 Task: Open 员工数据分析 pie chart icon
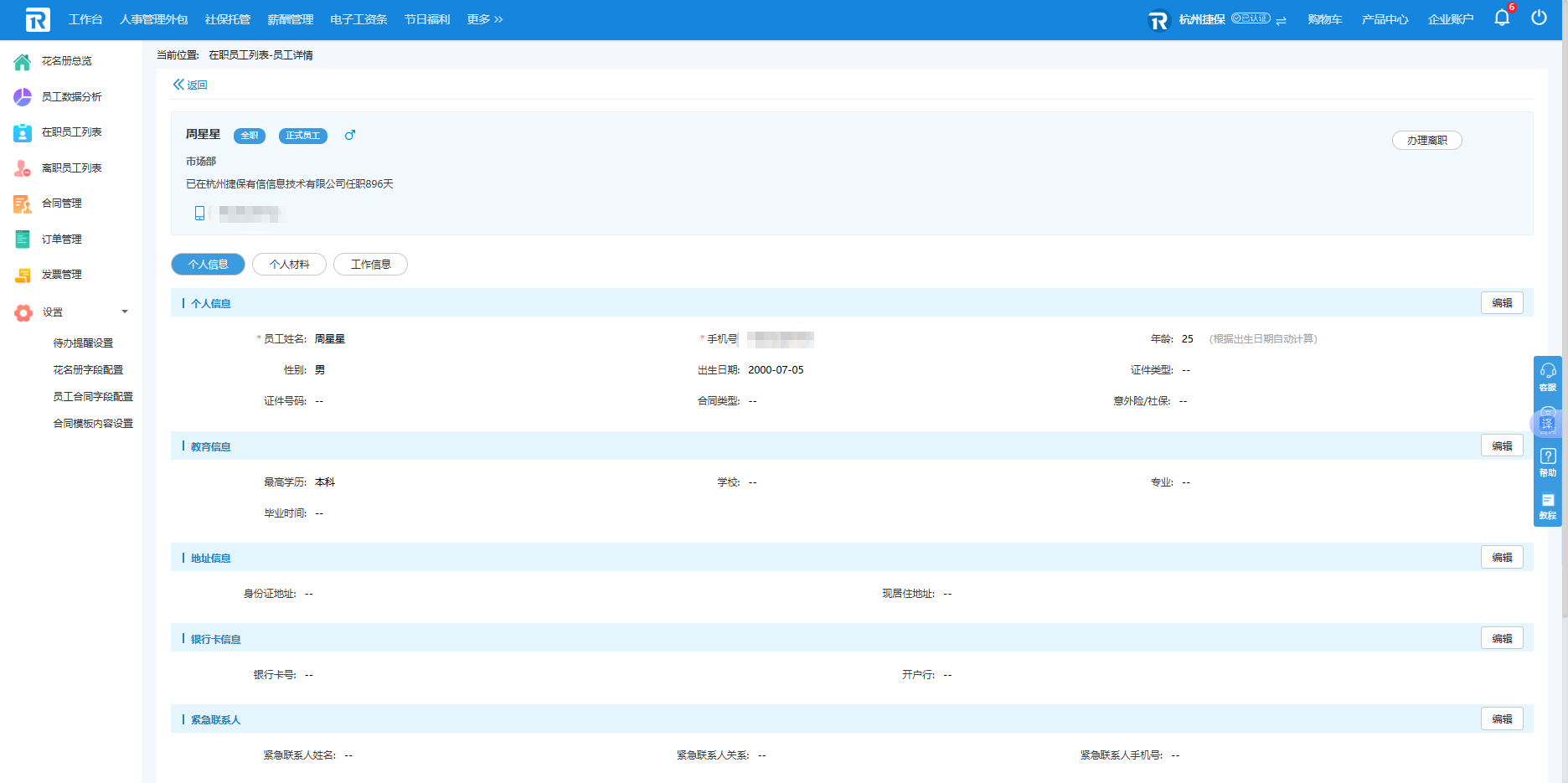click(23, 97)
